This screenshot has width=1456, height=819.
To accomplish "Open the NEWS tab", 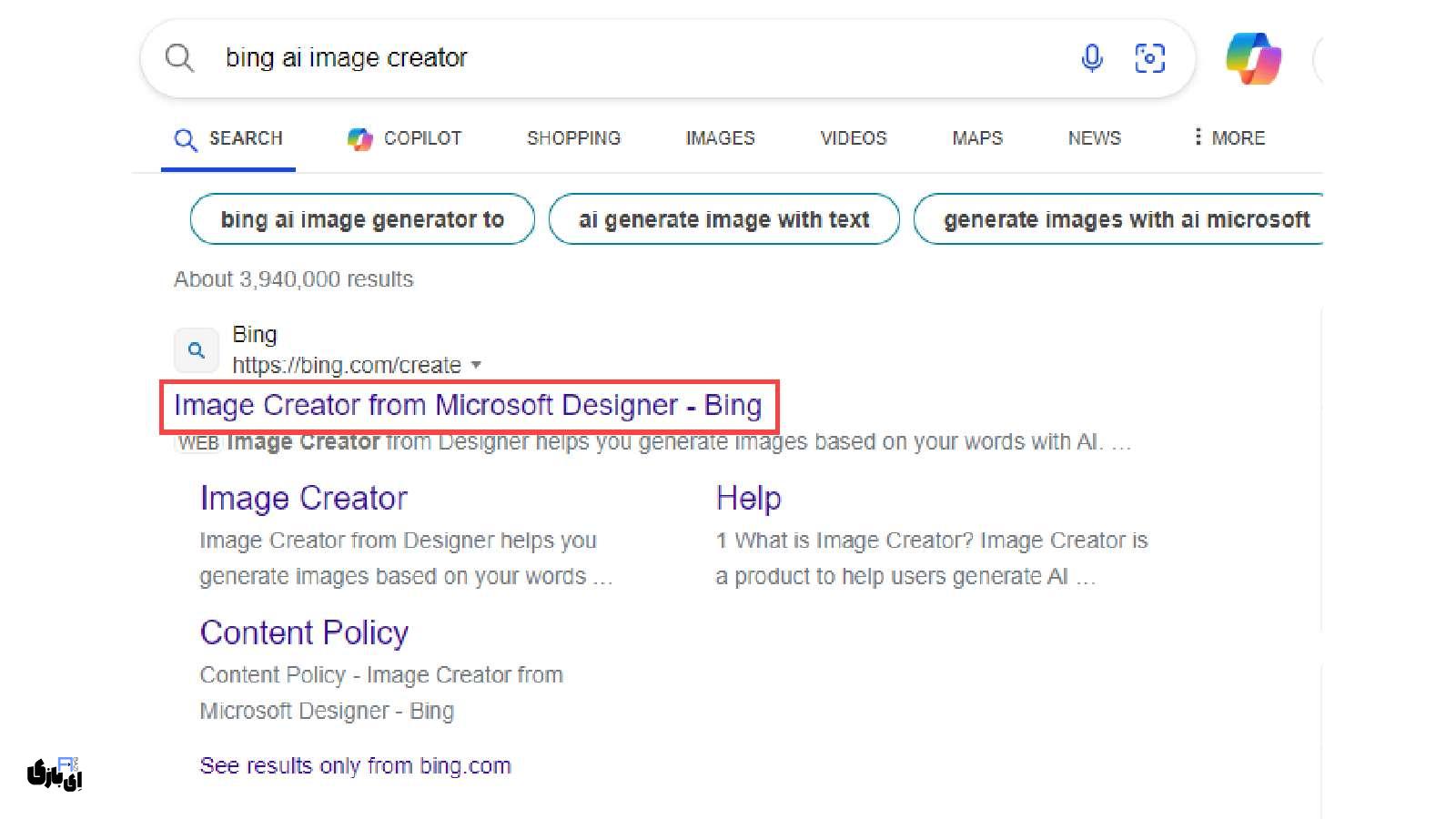I will (1095, 138).
